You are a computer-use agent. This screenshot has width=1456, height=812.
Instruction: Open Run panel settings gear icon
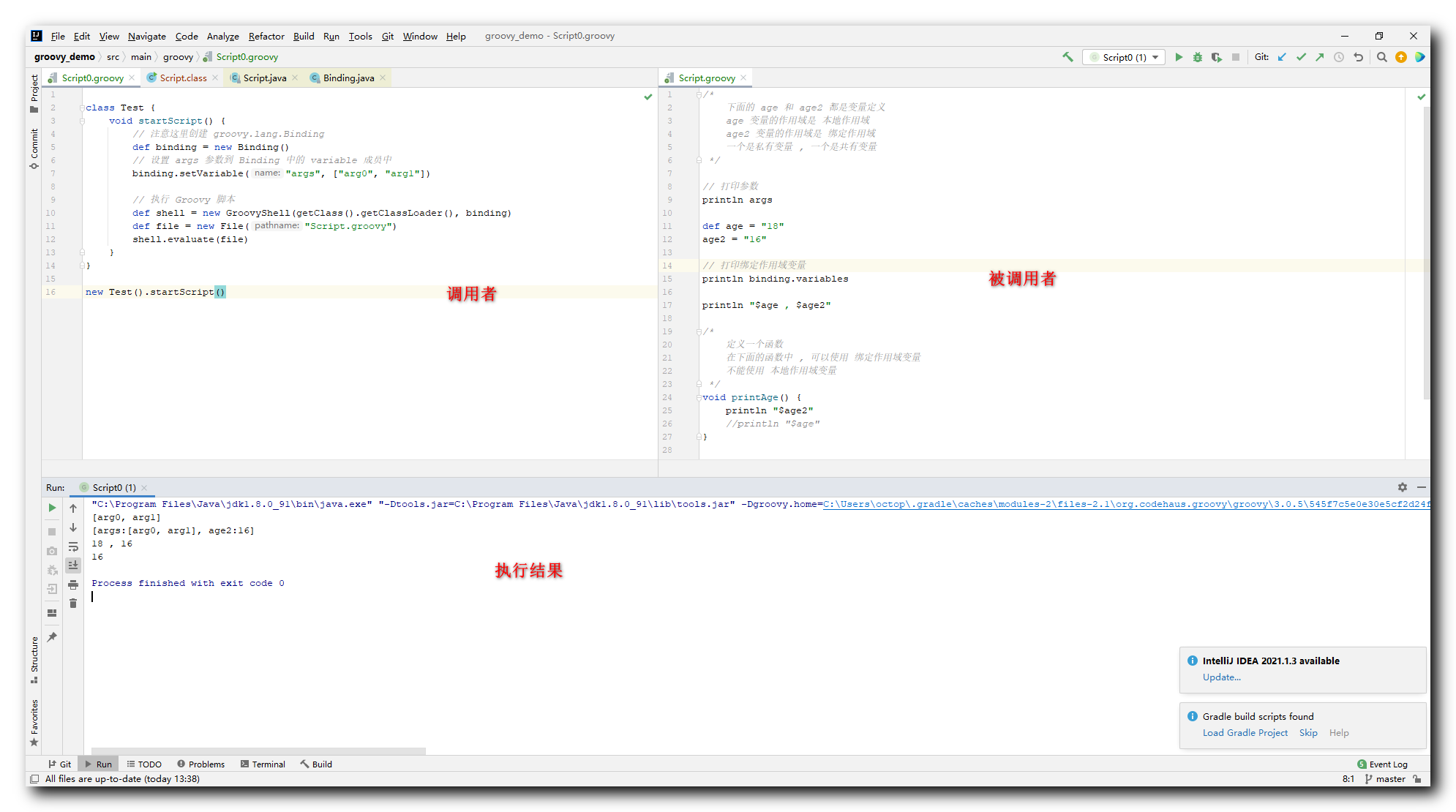point(1403,487)
